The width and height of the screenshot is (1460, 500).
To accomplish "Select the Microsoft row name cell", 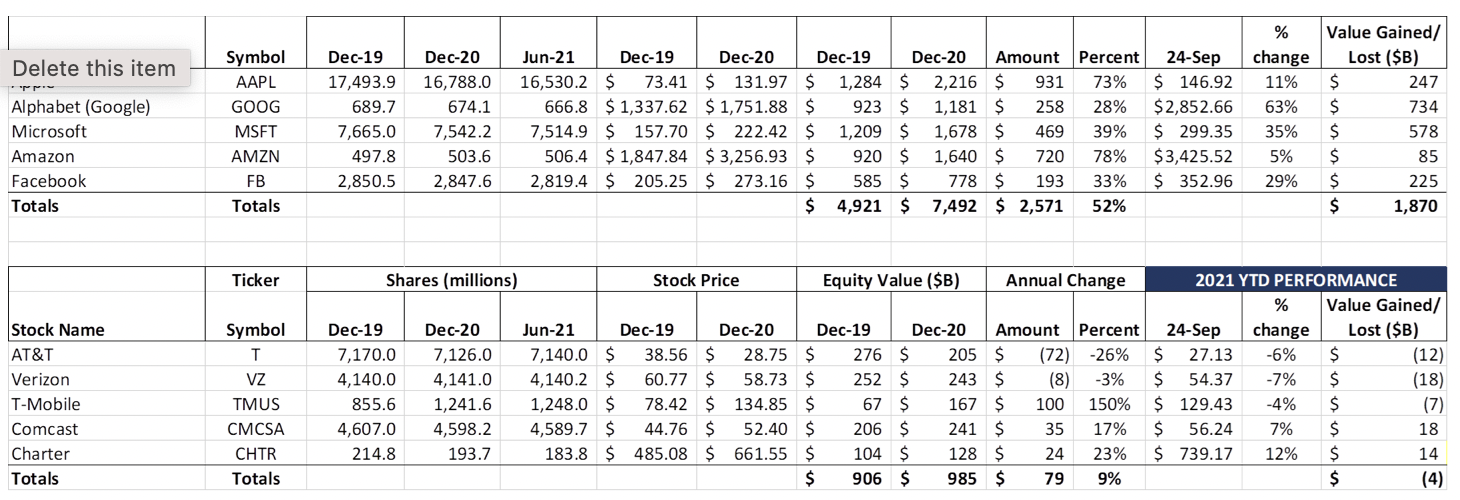I will [49, 131].
